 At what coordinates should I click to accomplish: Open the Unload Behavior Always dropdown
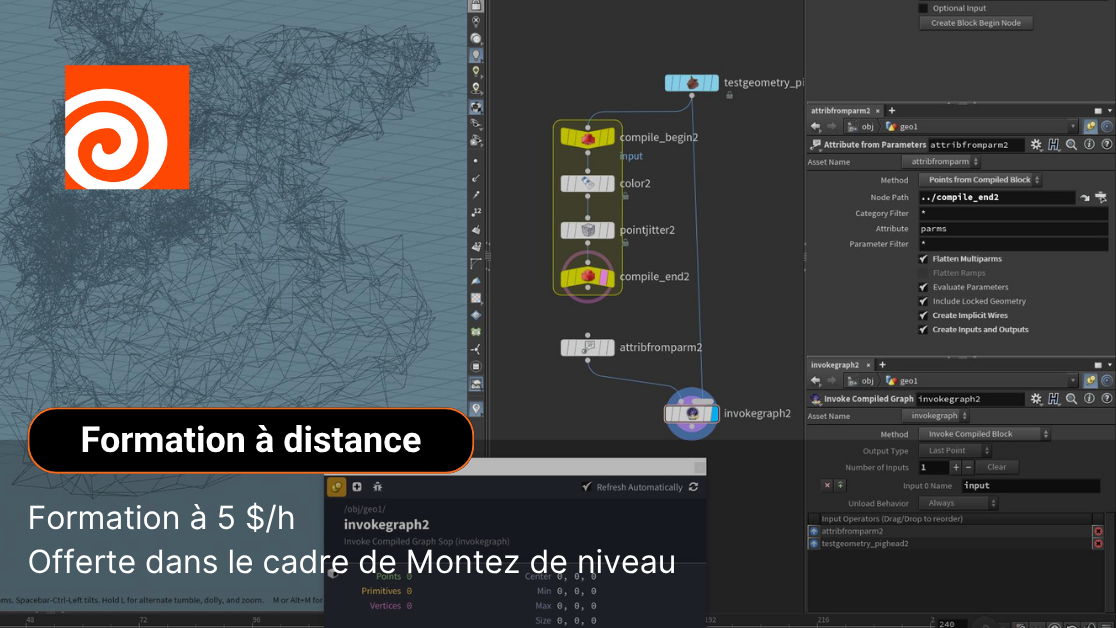click(x=958, y=503)
